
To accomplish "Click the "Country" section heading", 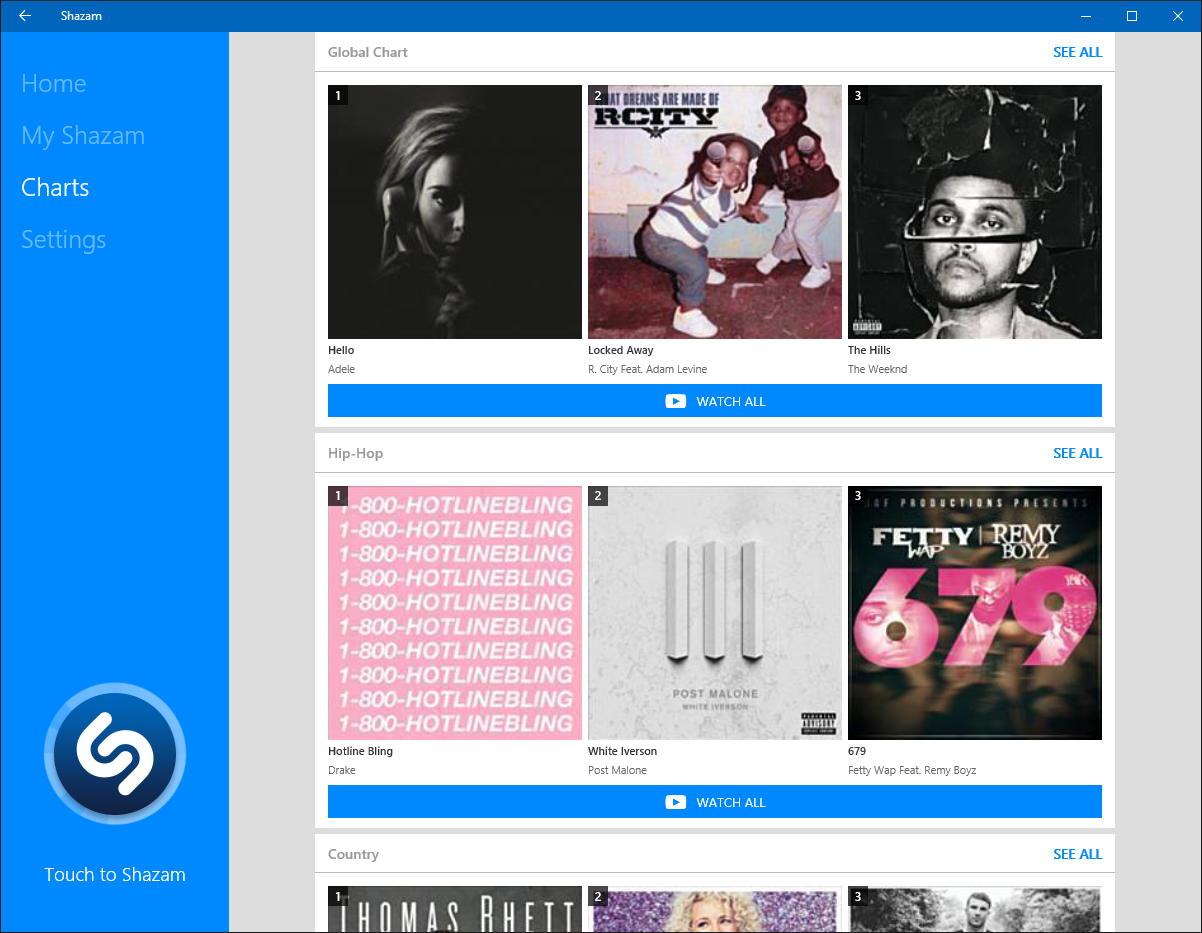I will click(x=353, y=854).
